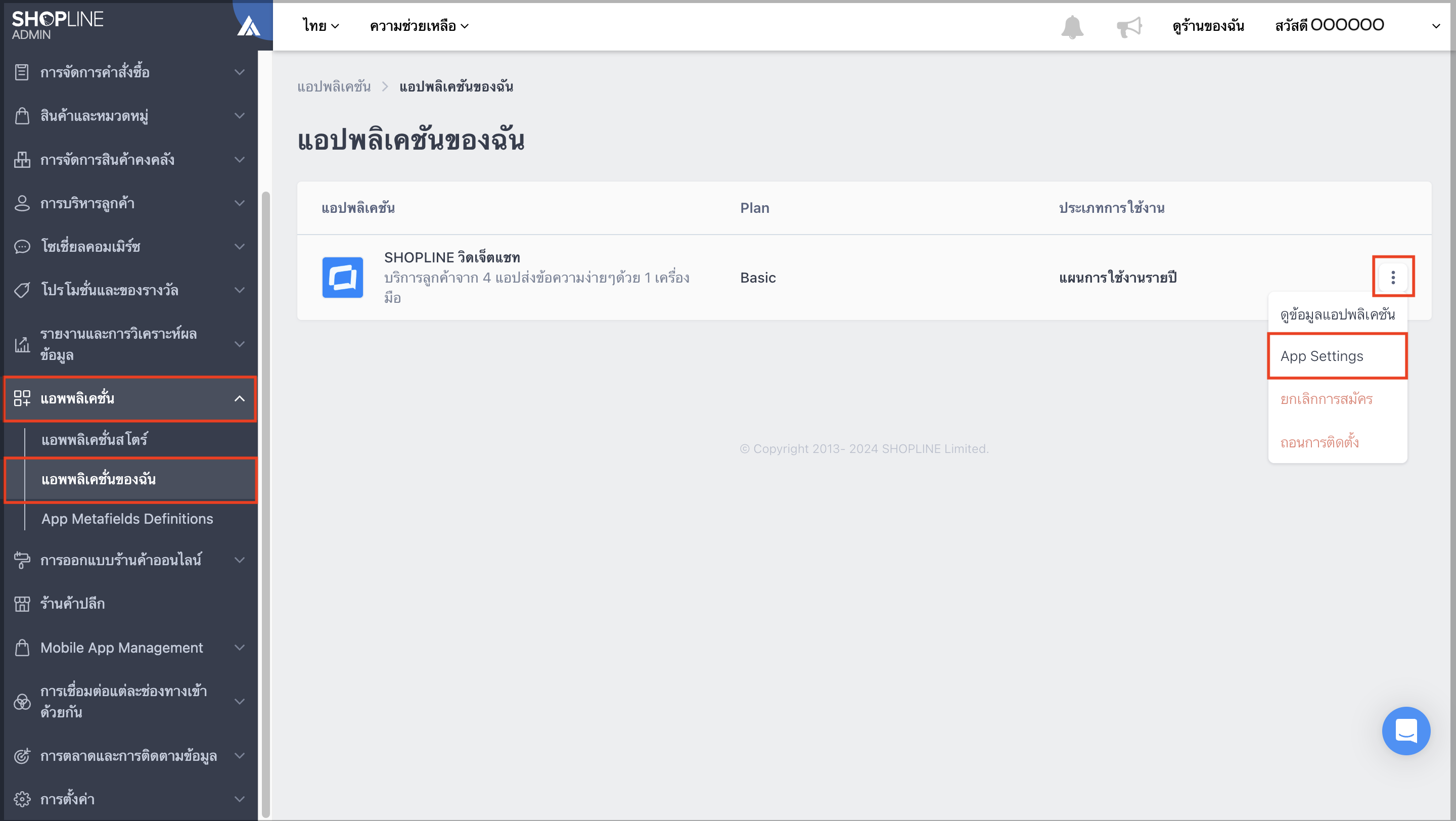Click the channel integration circles icon
The height and width of the screenshot is (821, 1456).
[x=21, y=702]
